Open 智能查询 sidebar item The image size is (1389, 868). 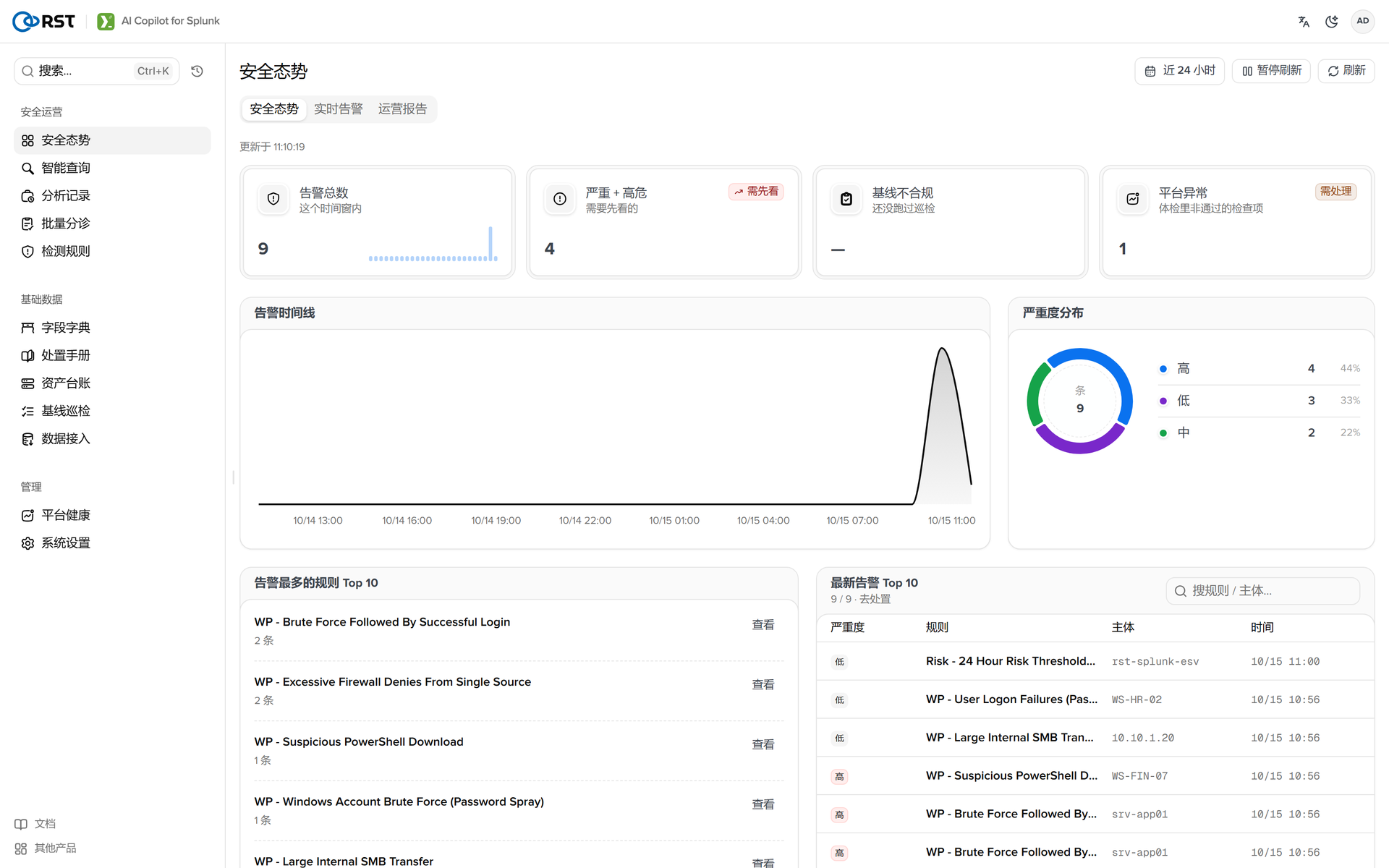click(x=112, y=168)
